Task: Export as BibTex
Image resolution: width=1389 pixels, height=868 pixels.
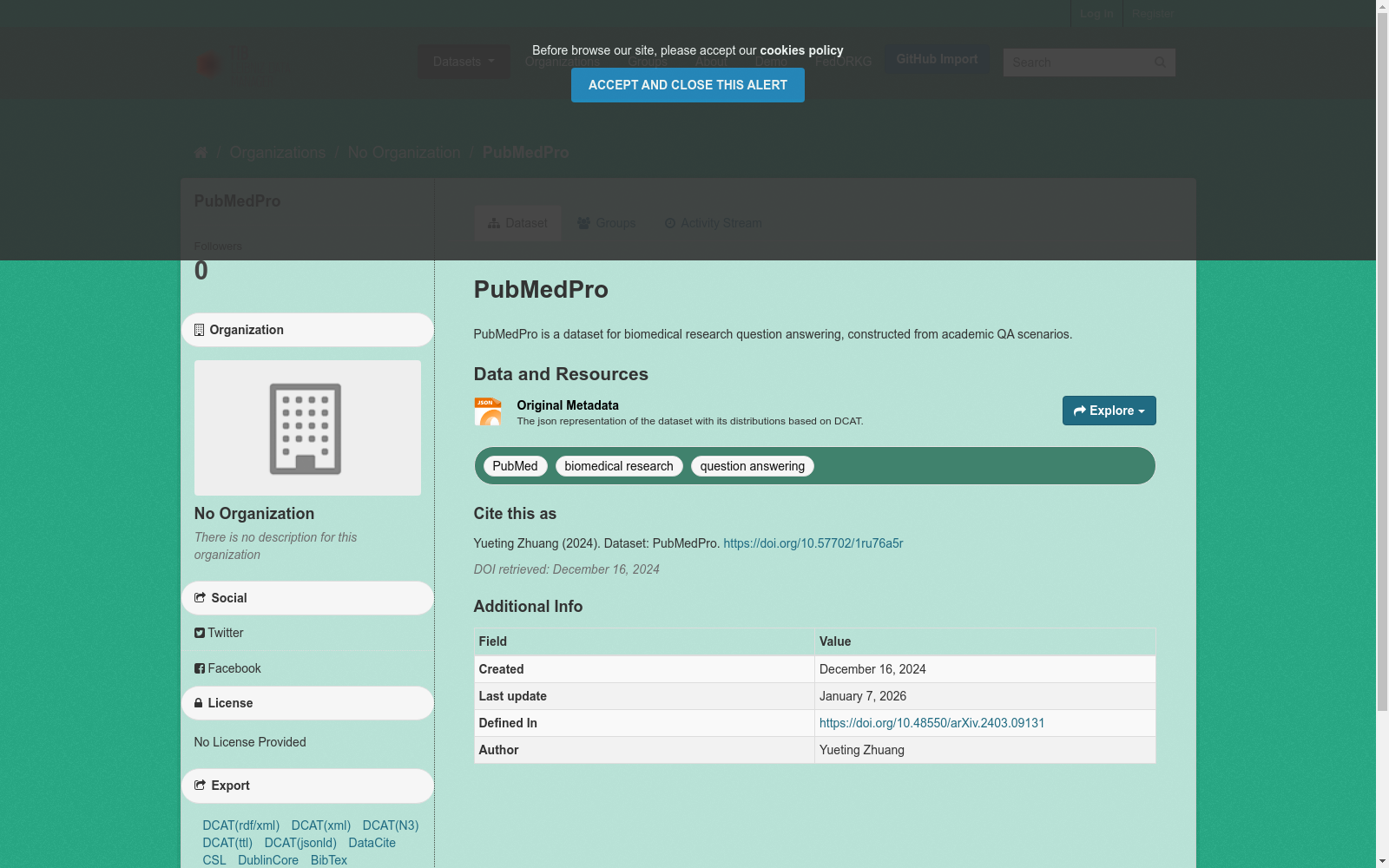Action: (329, 860)
